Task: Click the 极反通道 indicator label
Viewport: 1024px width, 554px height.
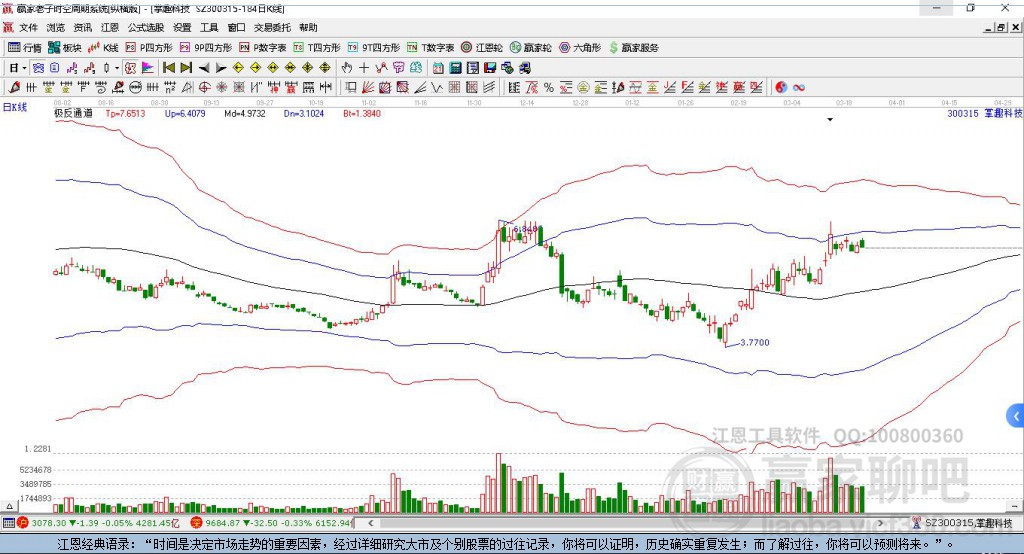Action: coord(73,113)
